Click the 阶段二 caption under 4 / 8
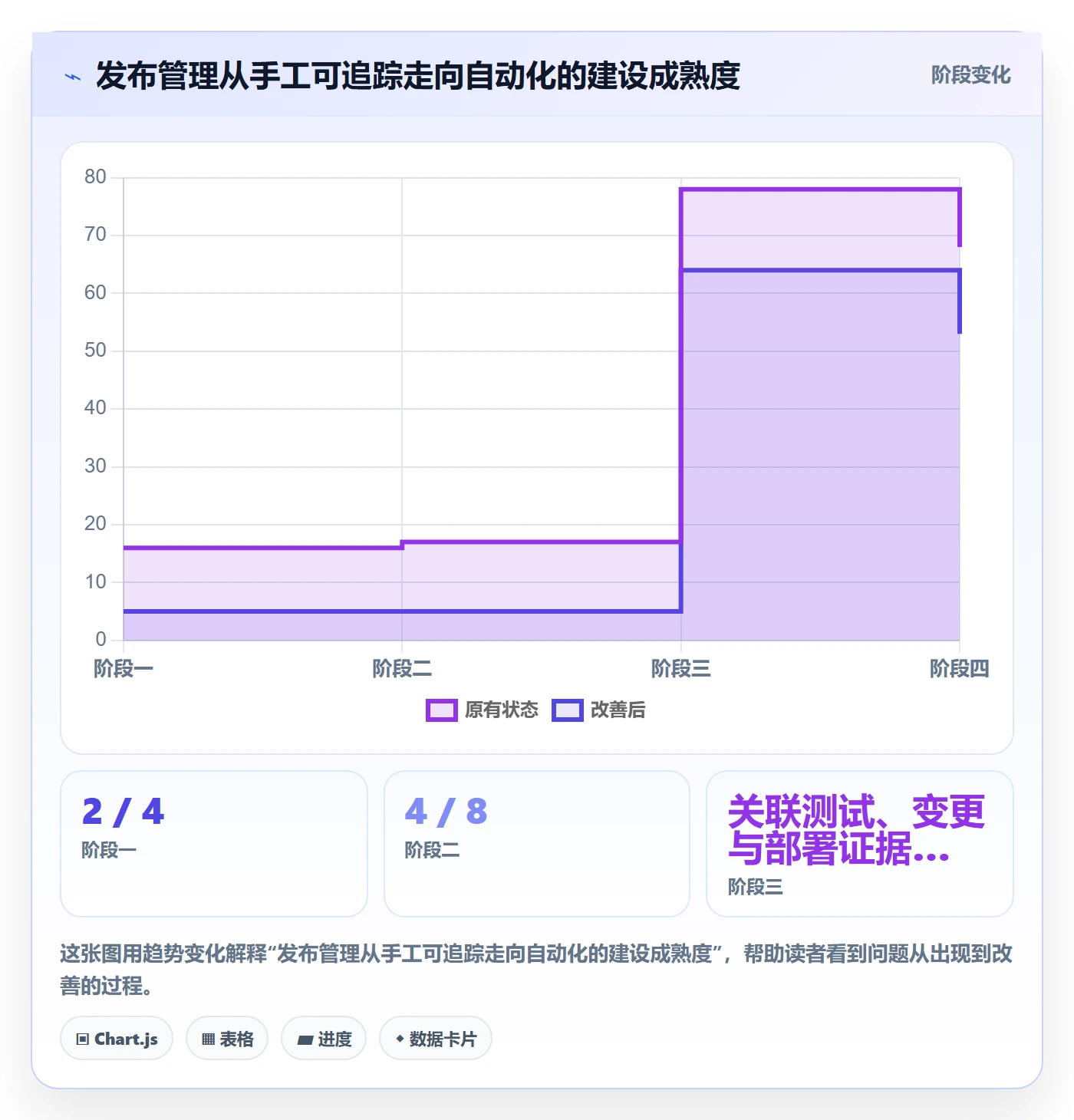Screen dimensions: 1074x1120 [432, 850]
